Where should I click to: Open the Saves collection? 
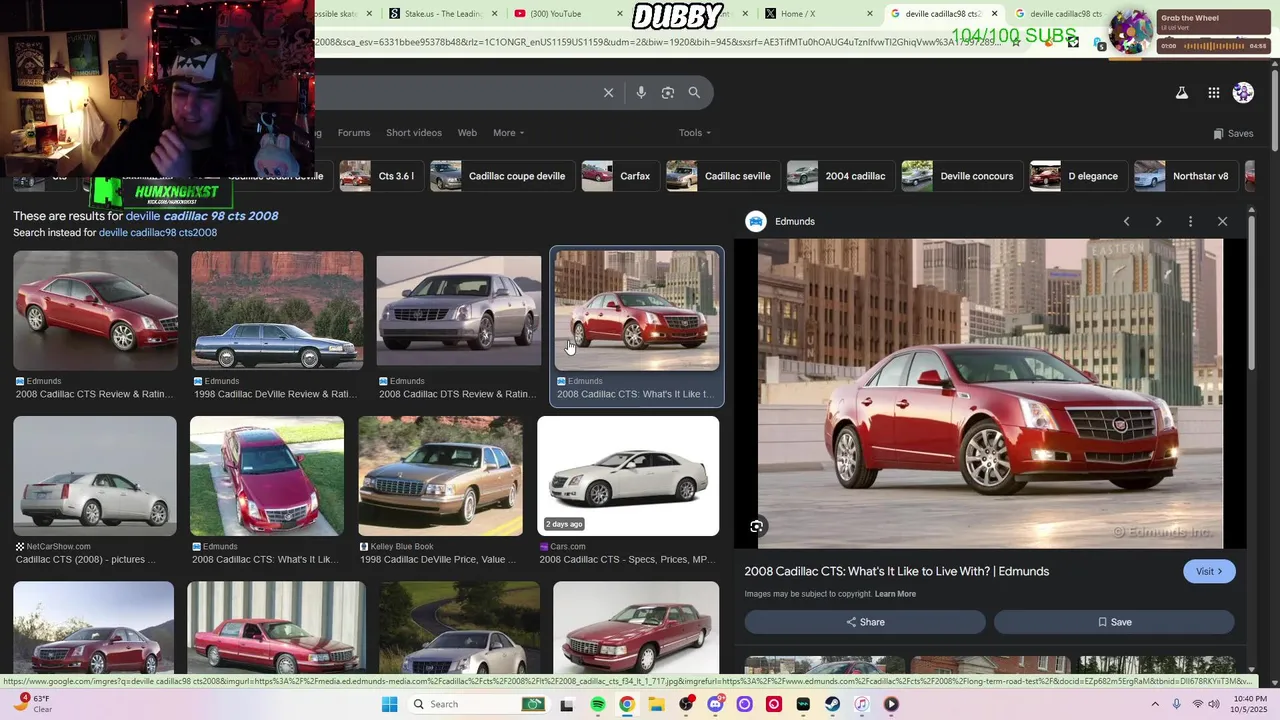[x=1233, y=133]
